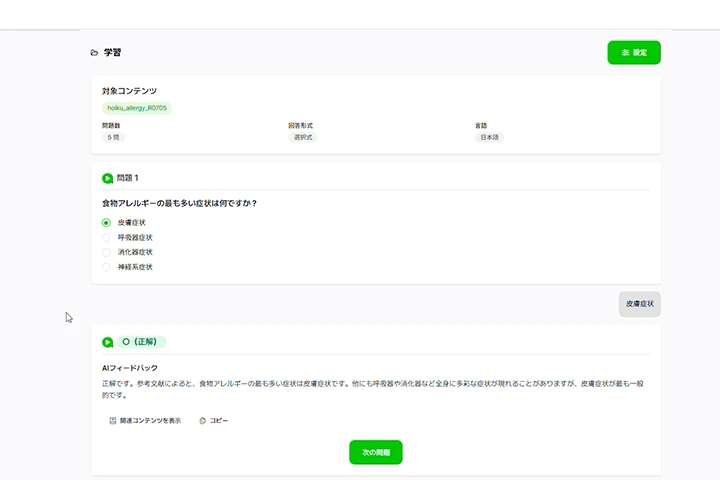Click the copy icon beside コピー
The image size is (720, 480).
pyautogui.click(x=202, y=421)
